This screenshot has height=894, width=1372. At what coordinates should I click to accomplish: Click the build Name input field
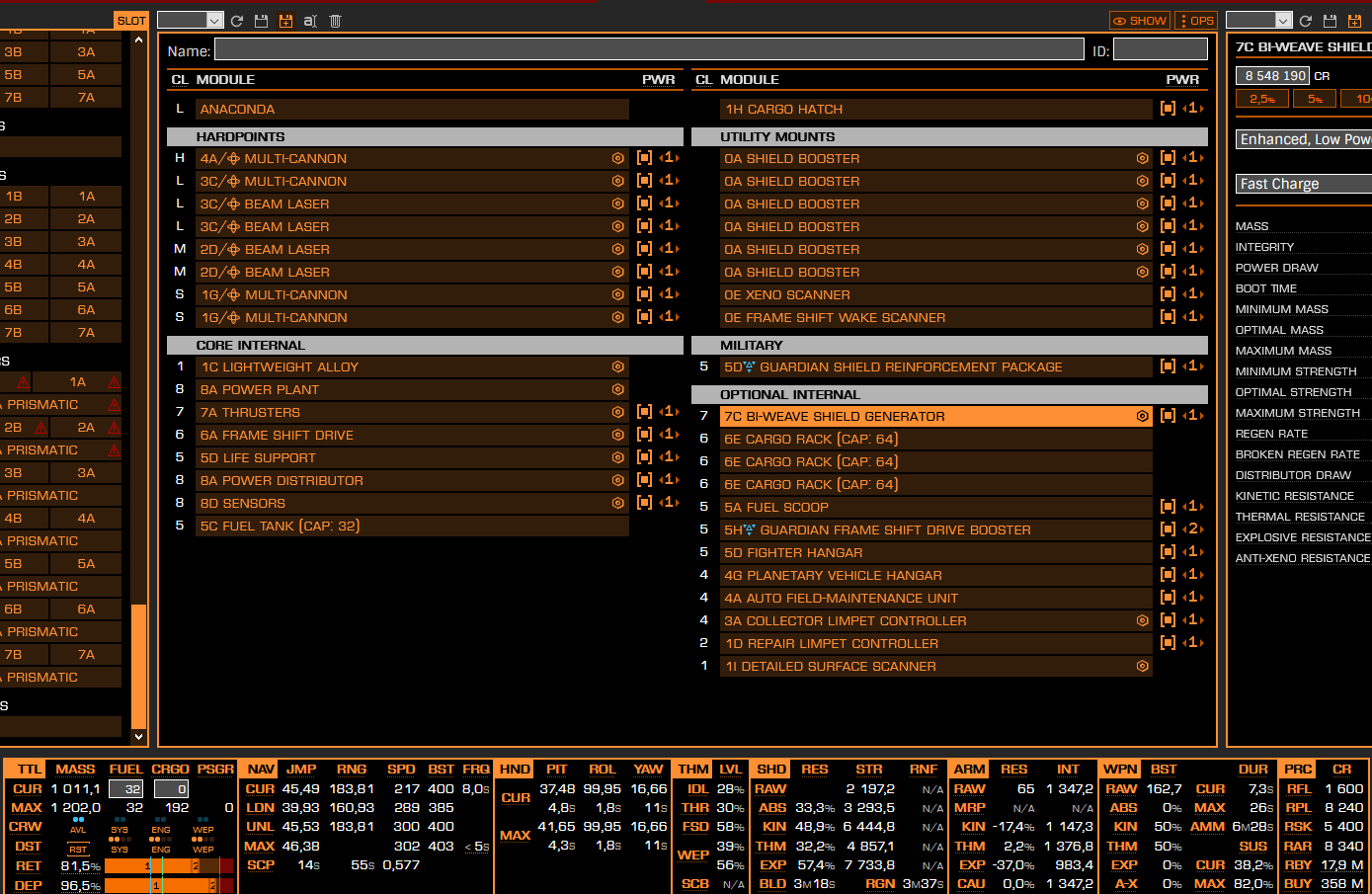(x=649, y=49)
